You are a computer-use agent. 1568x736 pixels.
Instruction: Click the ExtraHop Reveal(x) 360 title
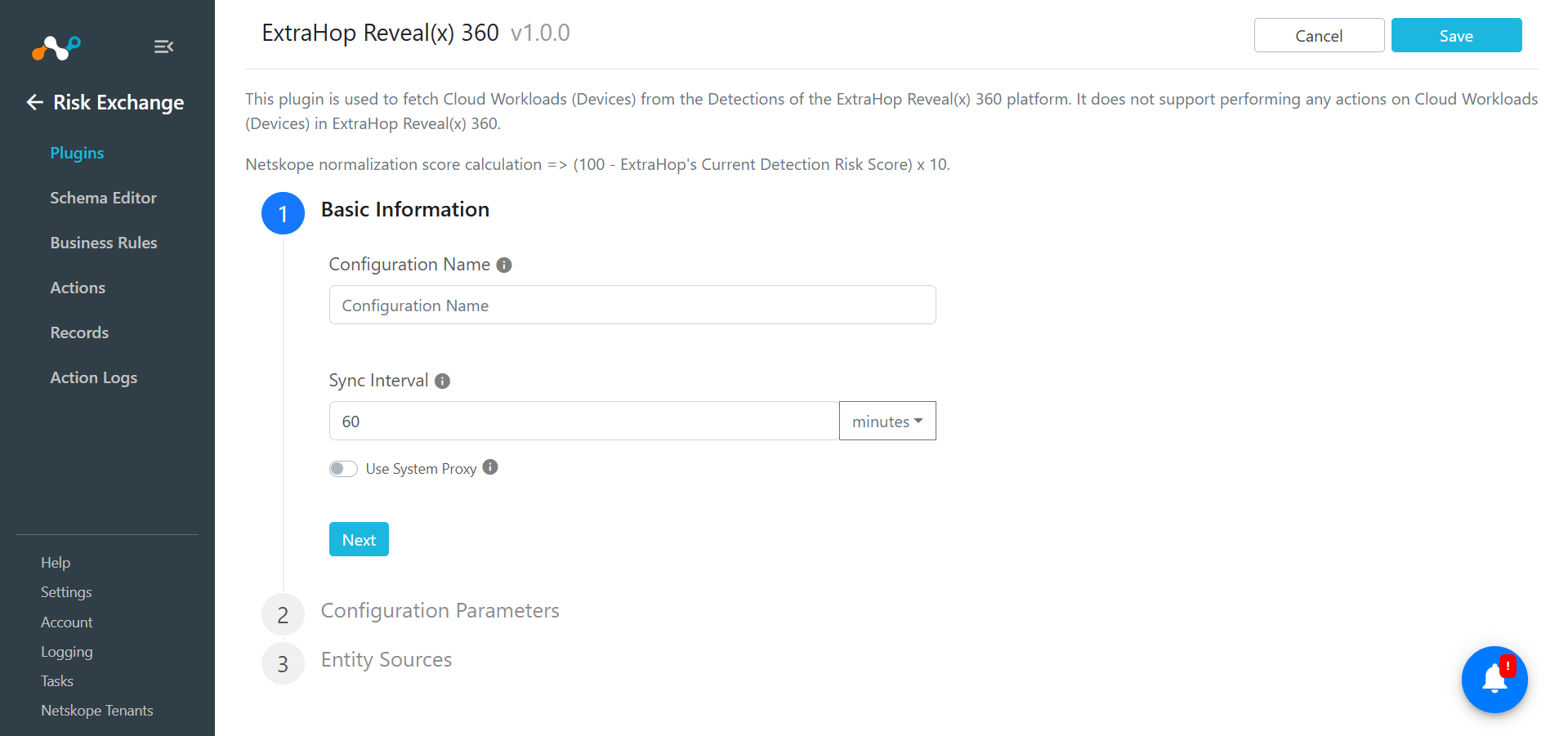coord(380,33)
